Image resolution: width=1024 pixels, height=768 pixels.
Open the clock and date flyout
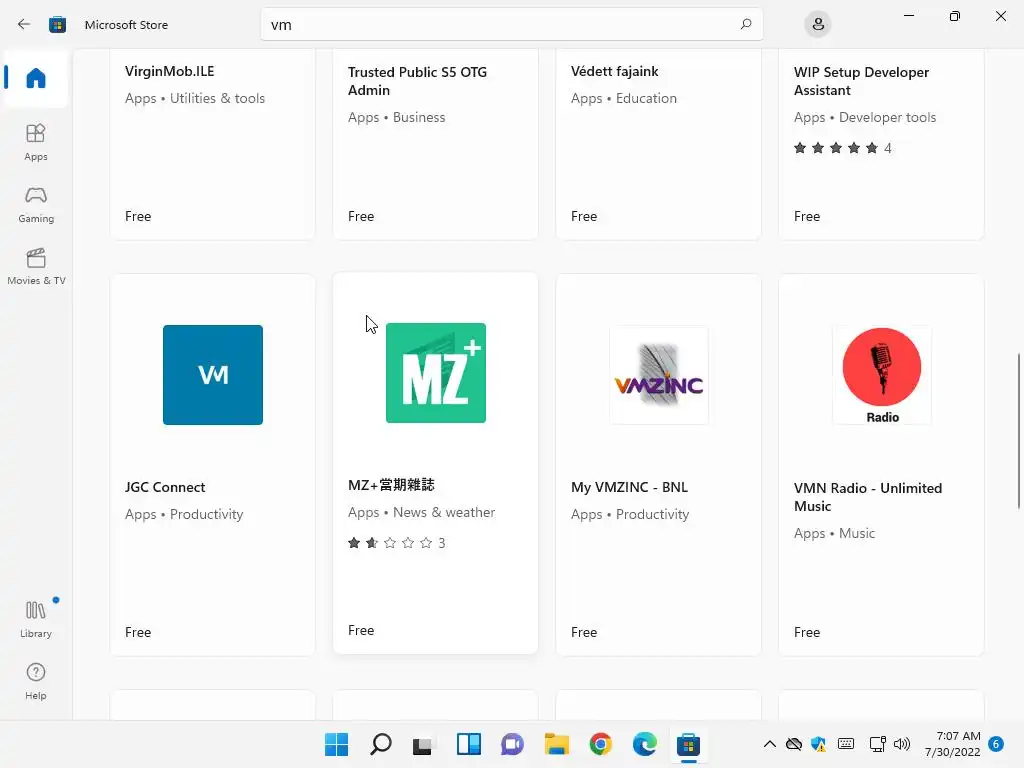click(952, 744)
